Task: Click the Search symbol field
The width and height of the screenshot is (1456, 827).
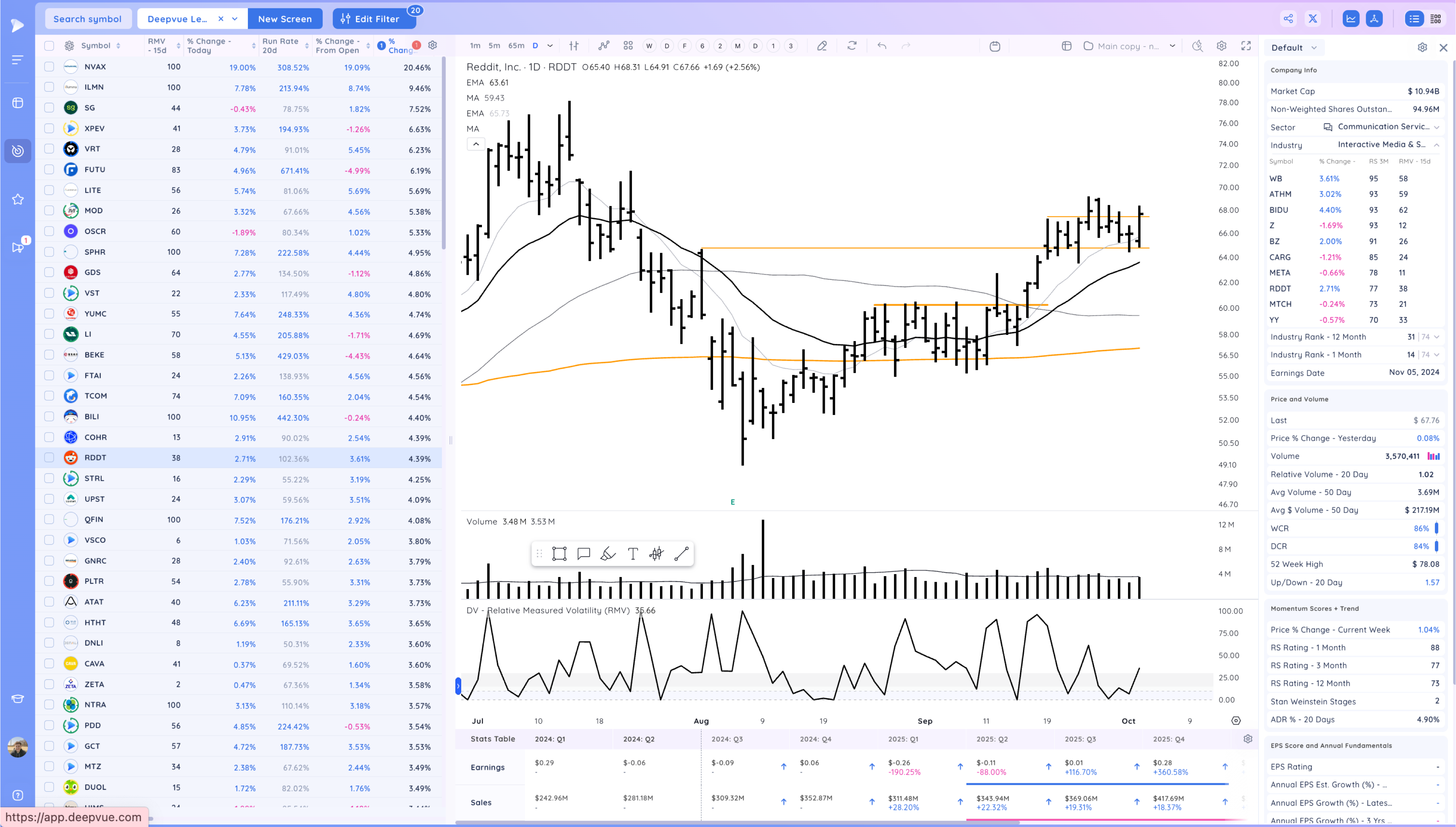Action: [x=87, y=19]
